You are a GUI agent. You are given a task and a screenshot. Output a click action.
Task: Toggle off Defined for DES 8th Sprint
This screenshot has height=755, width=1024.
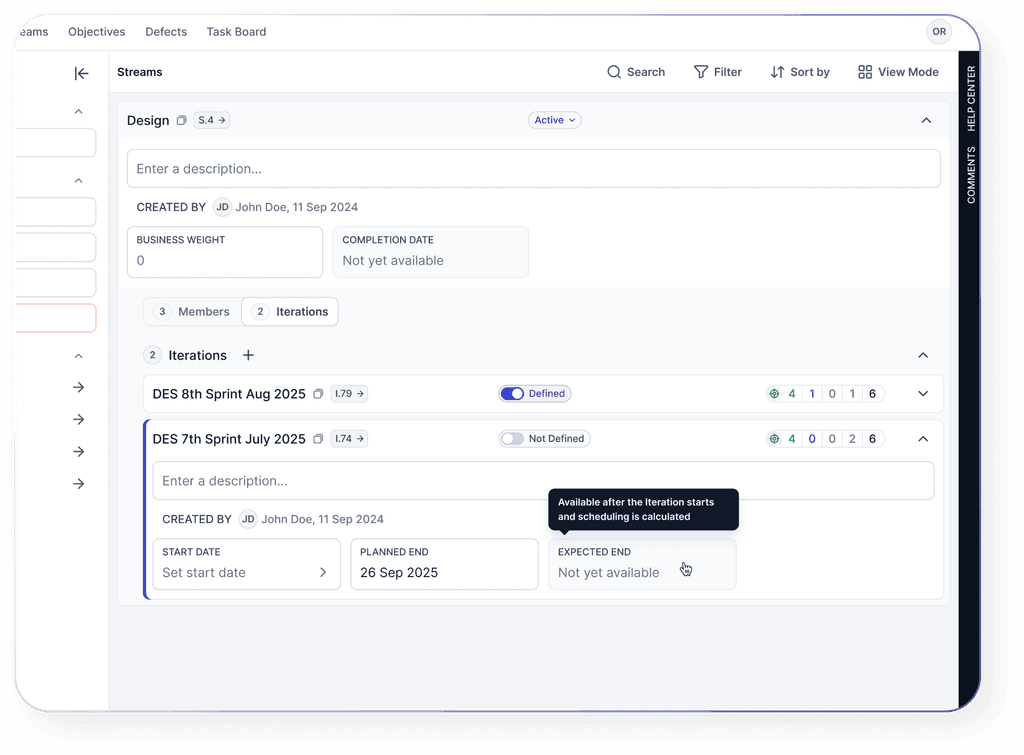(512, 394)
